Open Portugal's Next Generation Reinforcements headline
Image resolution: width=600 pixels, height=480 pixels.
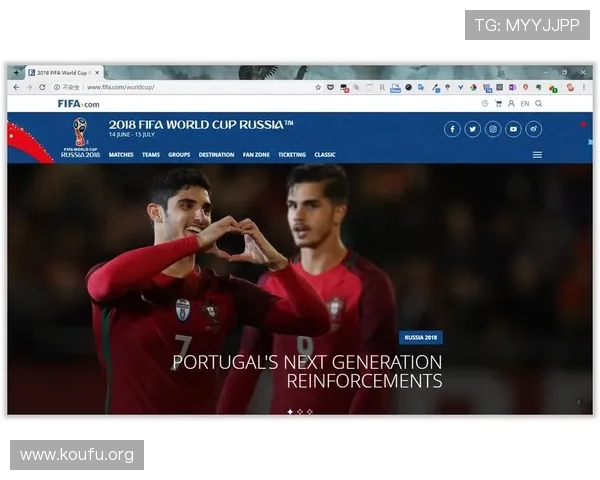click(x=307, y=371)
